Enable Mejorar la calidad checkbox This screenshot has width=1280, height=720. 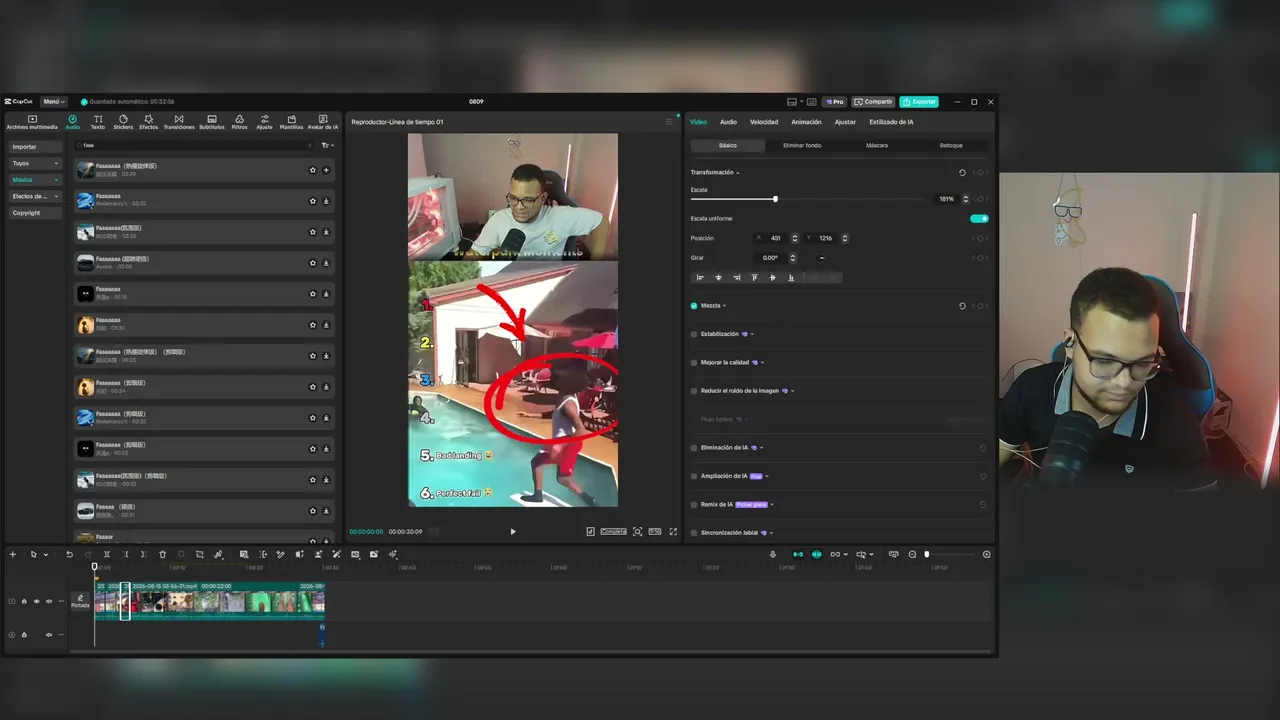tap(694, 363)
